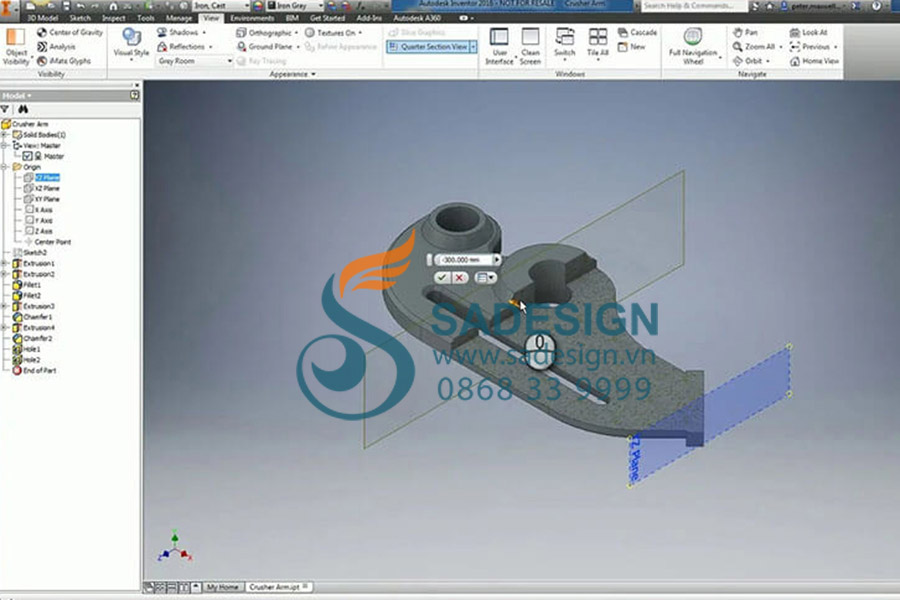Image resolution: width=900 pixels, height=600 pixels.
Task: Click the Object Visibility icon
Action: point(15,47)
